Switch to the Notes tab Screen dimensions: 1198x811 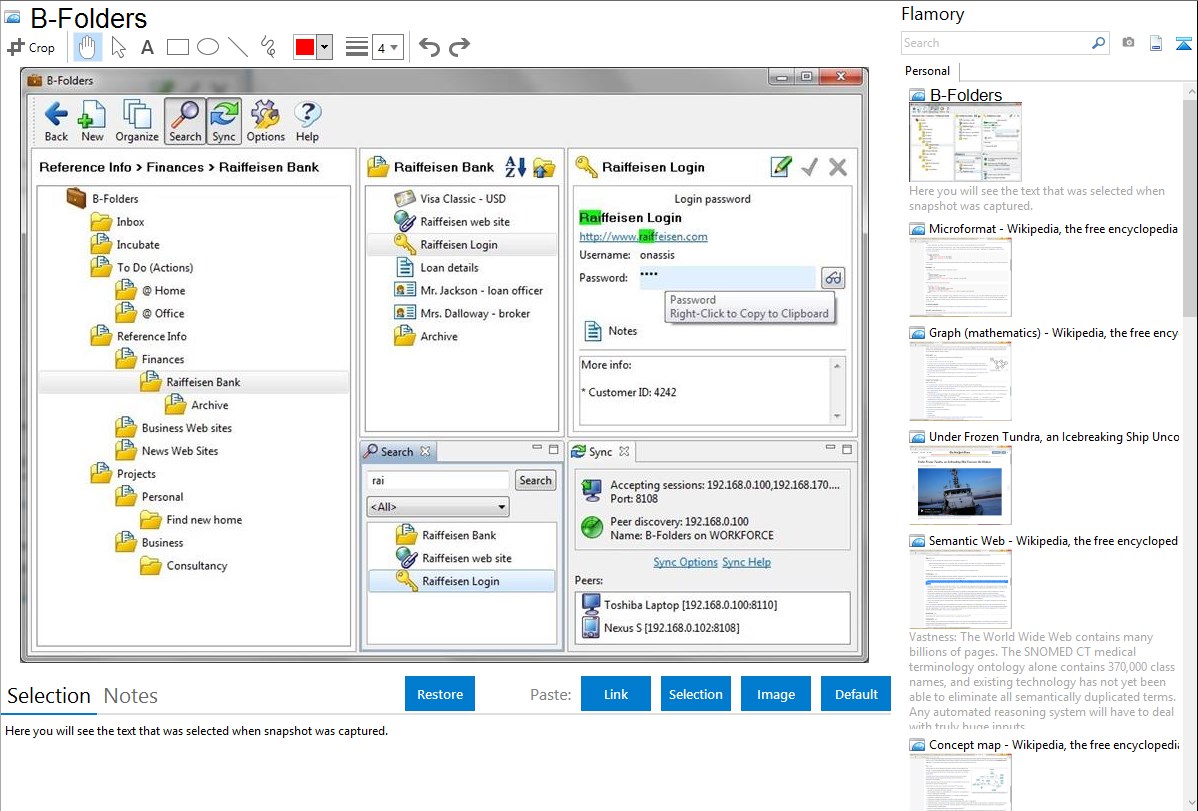pos(131,696)
